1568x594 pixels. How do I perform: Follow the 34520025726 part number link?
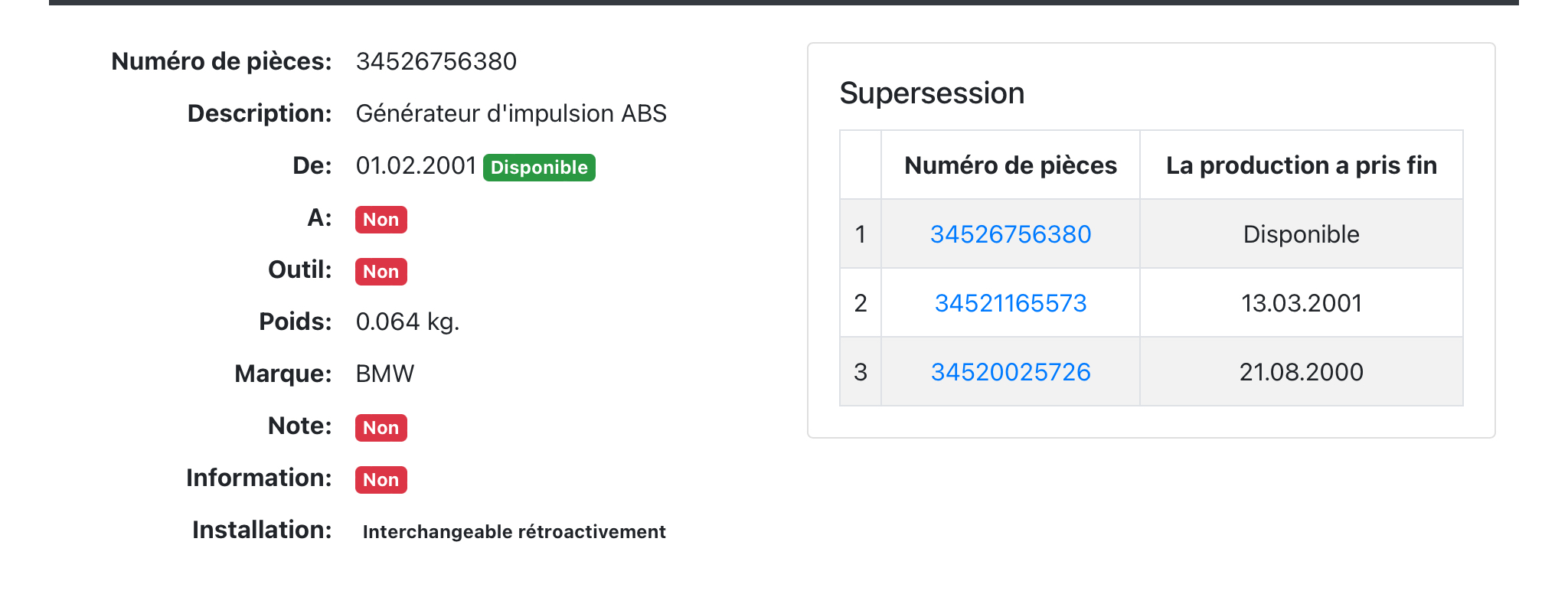[1010, 372]
